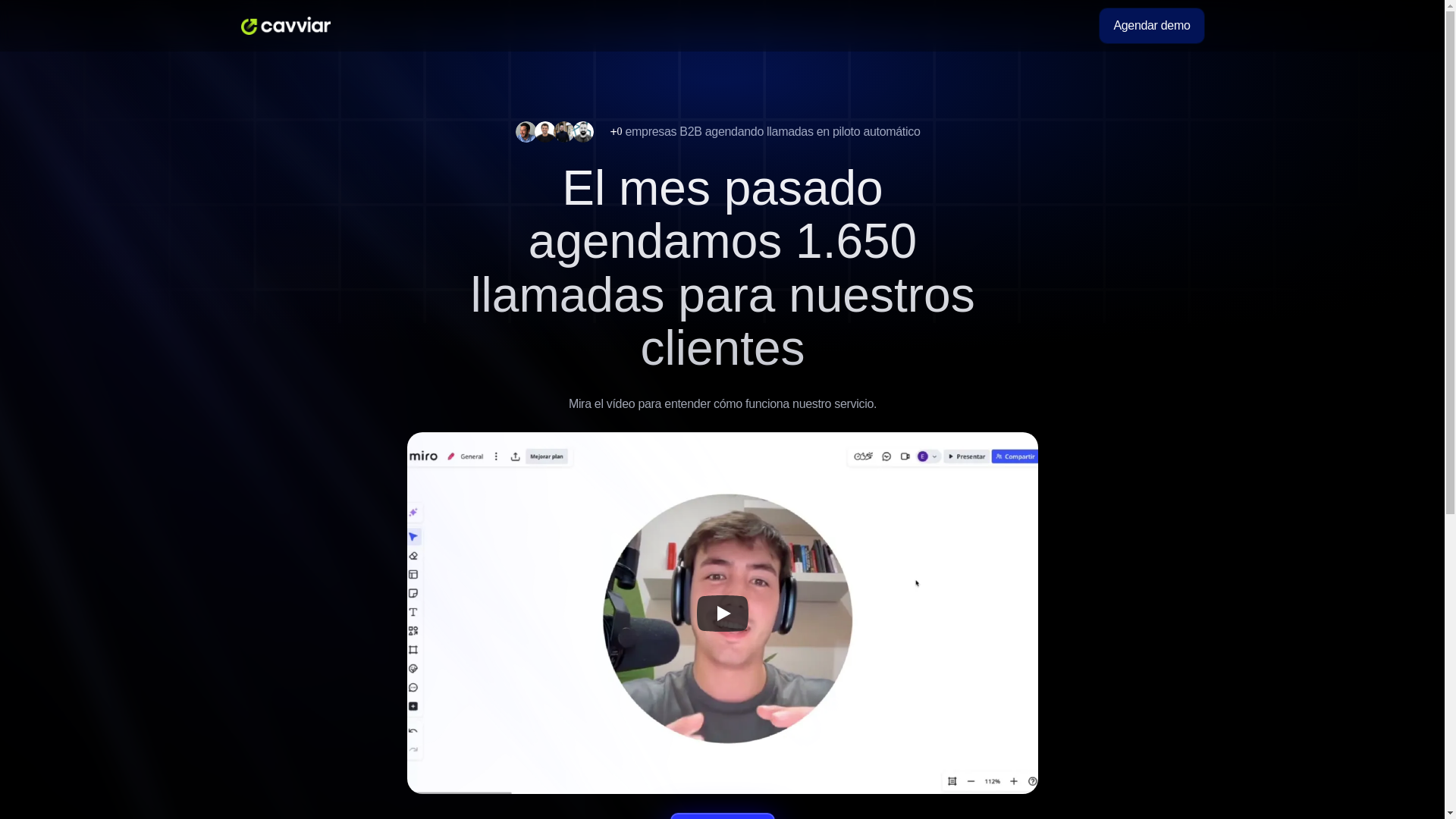This screenshot has height=819, width=1456.
Task: Click the blue Compartir button
Action: click(1015, 457)
